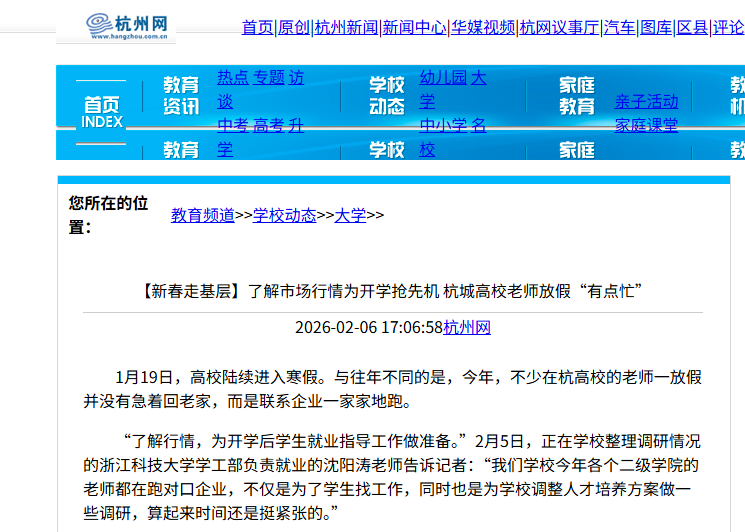Go to 首页 in top navigation
This screenshot has height=532, width=745.
[257, 27]
